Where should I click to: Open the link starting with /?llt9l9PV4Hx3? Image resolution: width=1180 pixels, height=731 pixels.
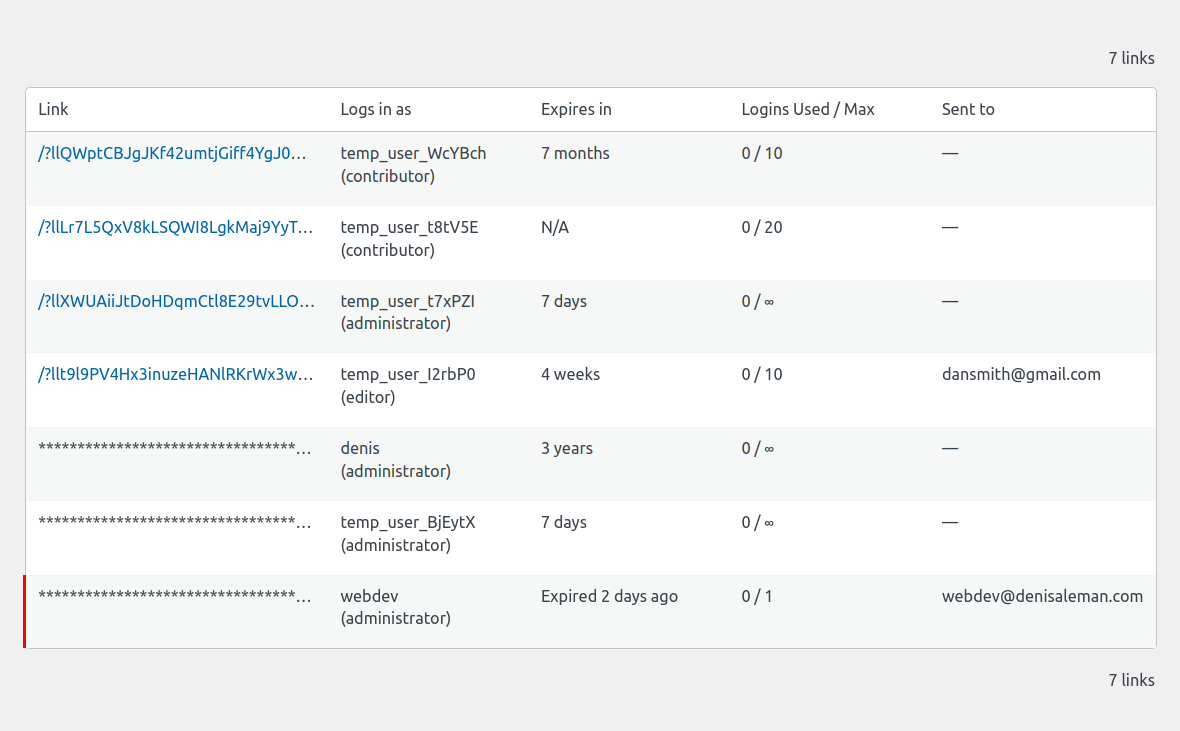176,374
